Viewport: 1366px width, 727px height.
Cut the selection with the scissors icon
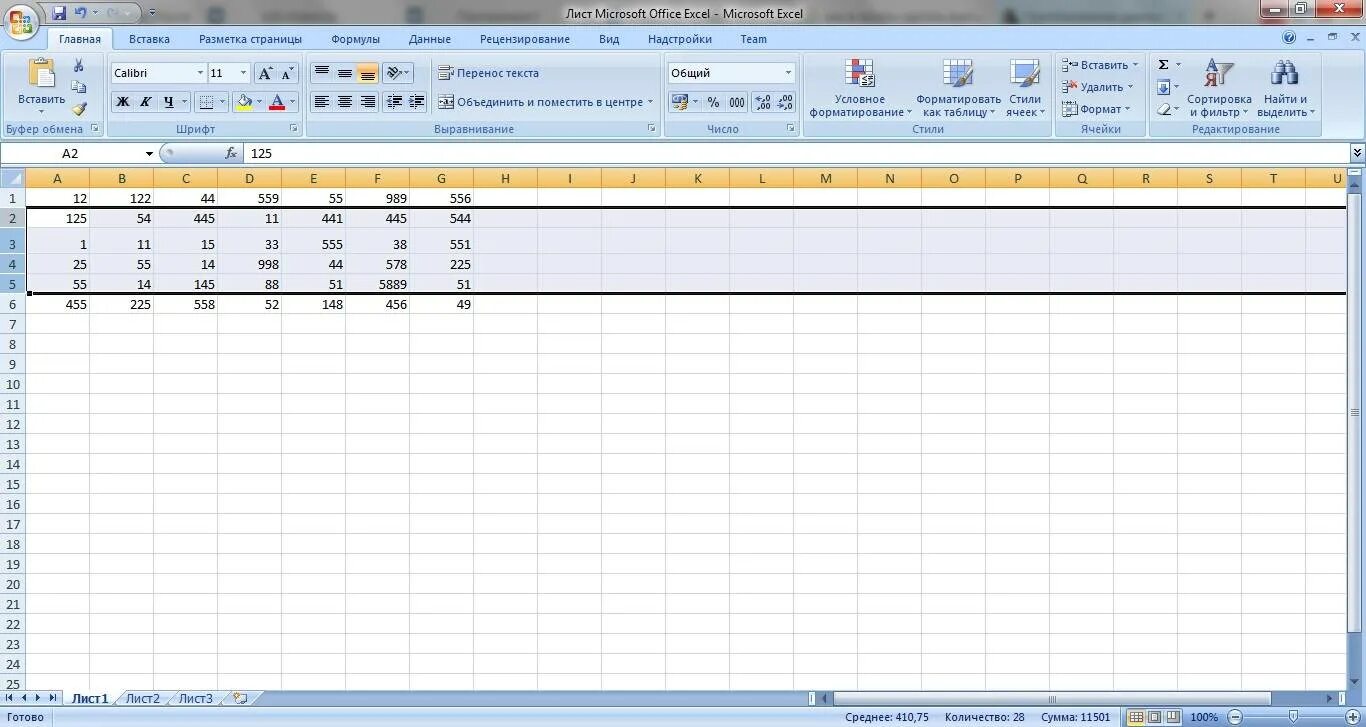tap(79, 66)
